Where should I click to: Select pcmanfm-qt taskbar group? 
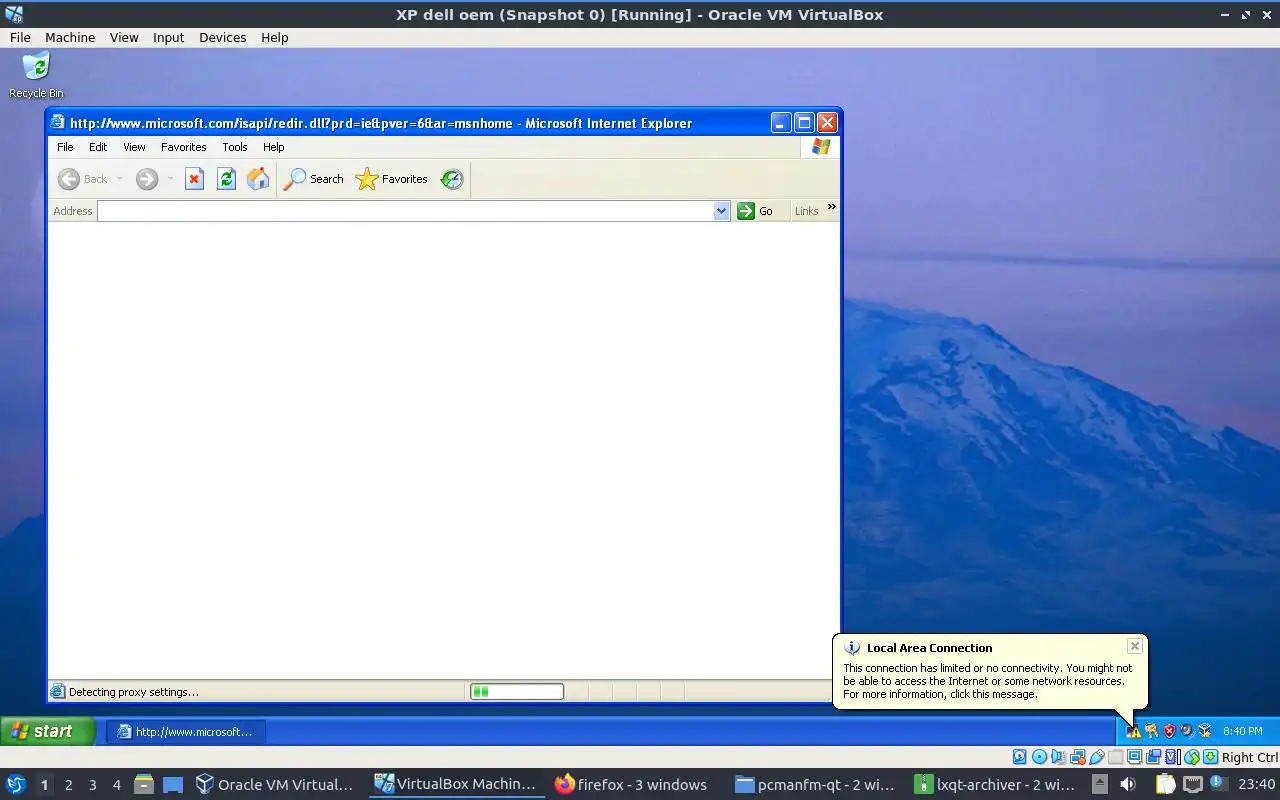point(814,784)
